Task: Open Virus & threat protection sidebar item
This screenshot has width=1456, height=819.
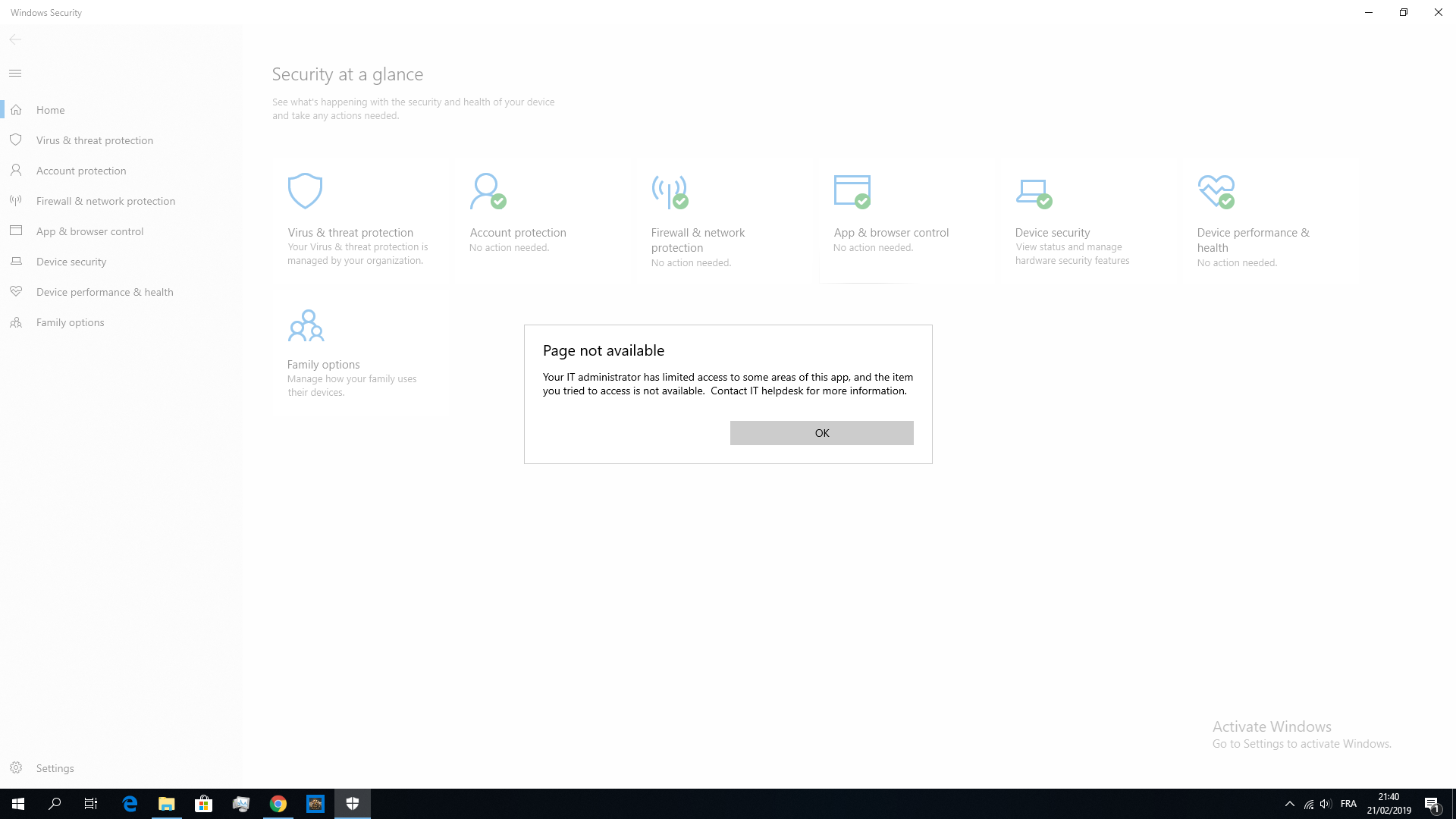Action: pyautogui.click(x=94, y=140)
